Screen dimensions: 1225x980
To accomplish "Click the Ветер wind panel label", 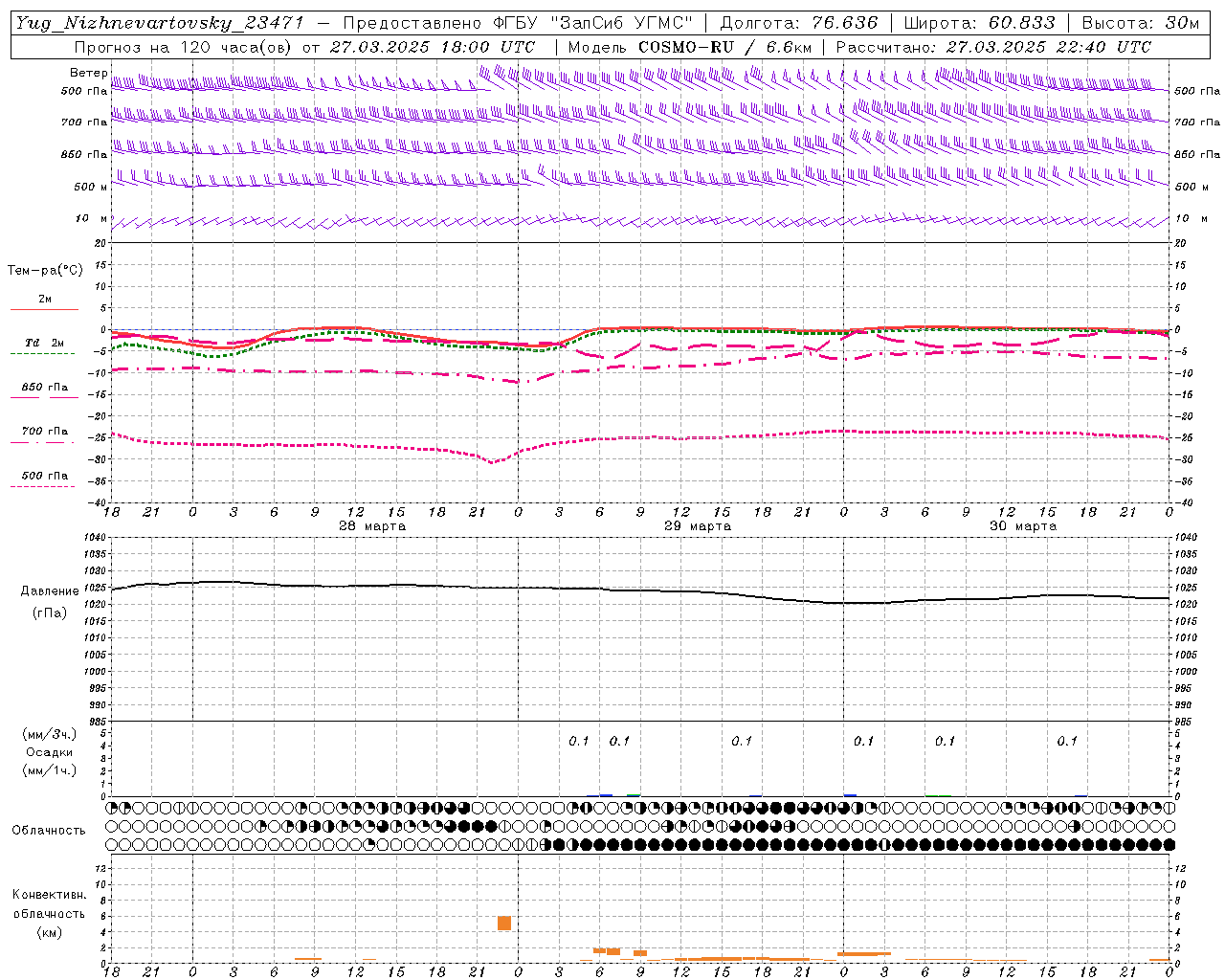I will tap(89, 73).
